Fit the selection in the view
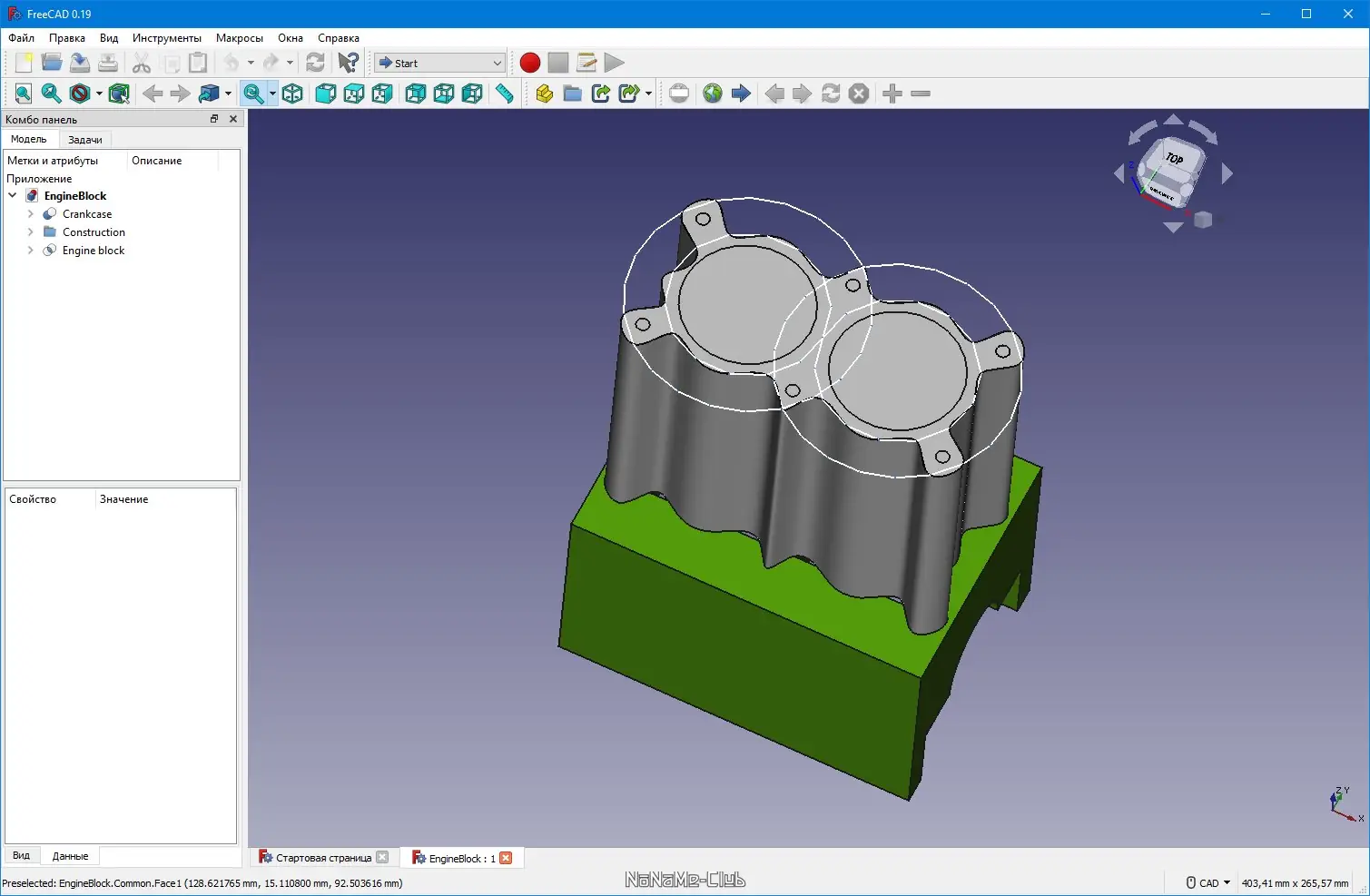 coord(52,94)
